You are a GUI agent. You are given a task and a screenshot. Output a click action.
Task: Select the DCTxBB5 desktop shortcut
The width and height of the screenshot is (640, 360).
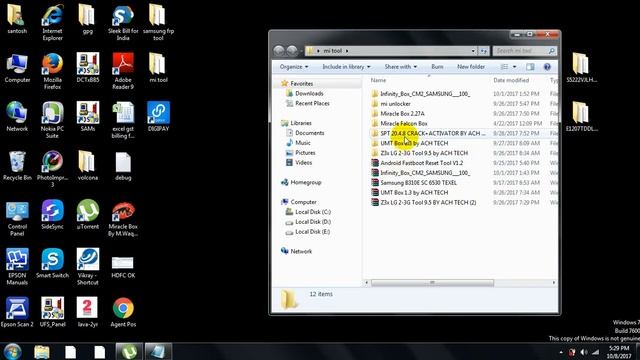[x=88, y=68]
